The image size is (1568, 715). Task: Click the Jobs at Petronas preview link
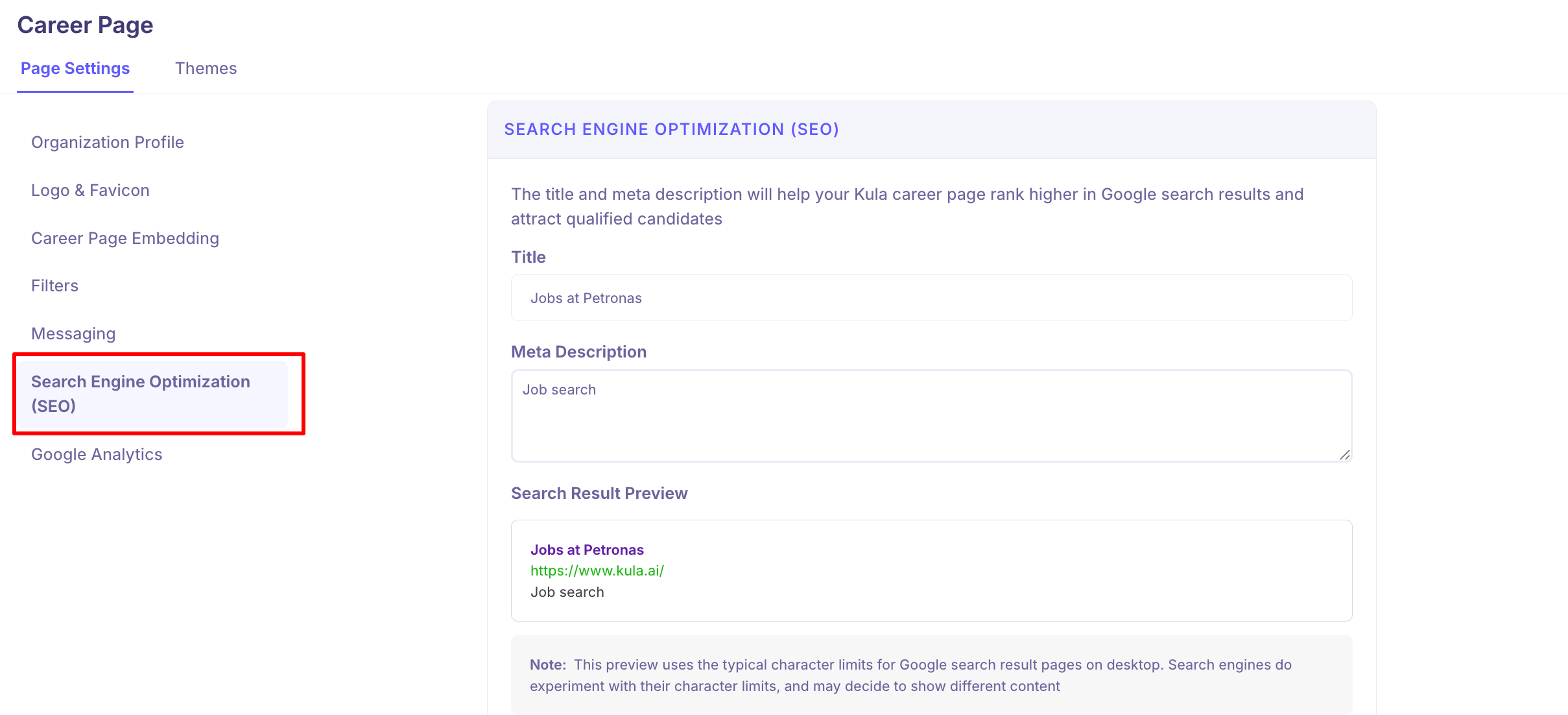[587, 550]
